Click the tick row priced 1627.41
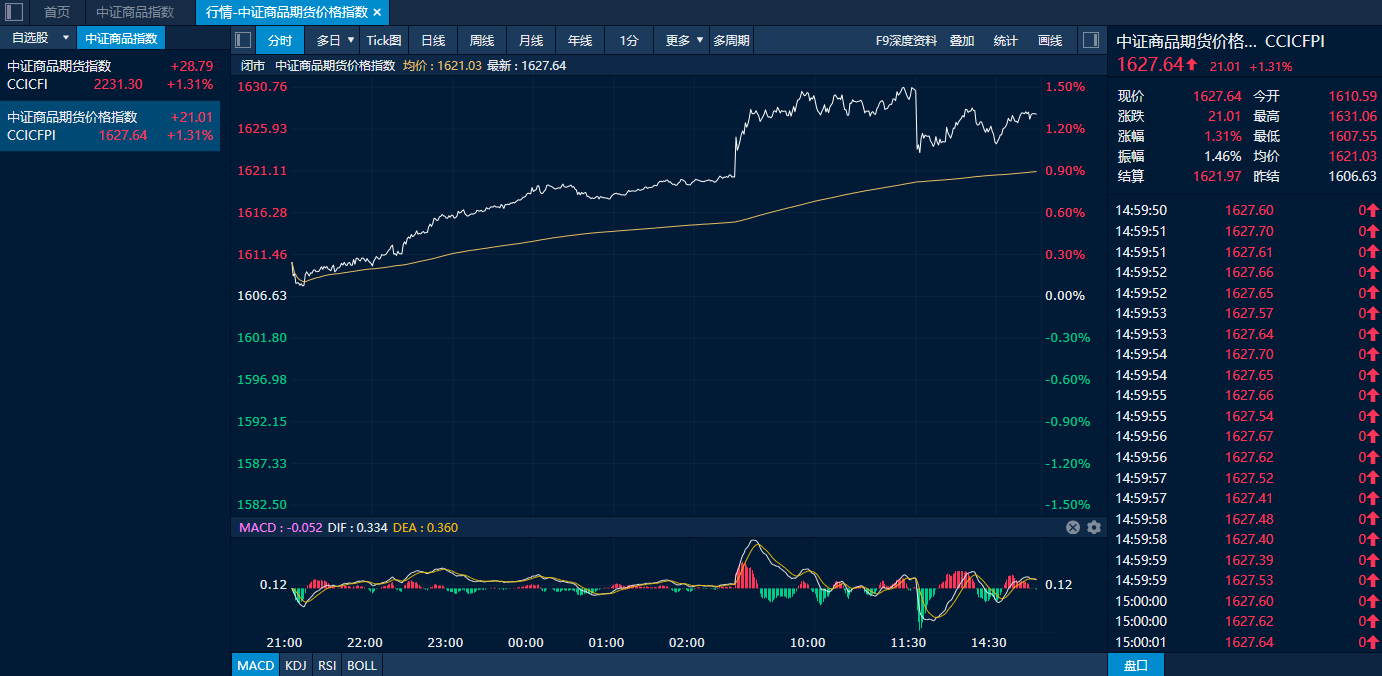Screen dimensions: 1382x676 click(x=1245, y=498)
